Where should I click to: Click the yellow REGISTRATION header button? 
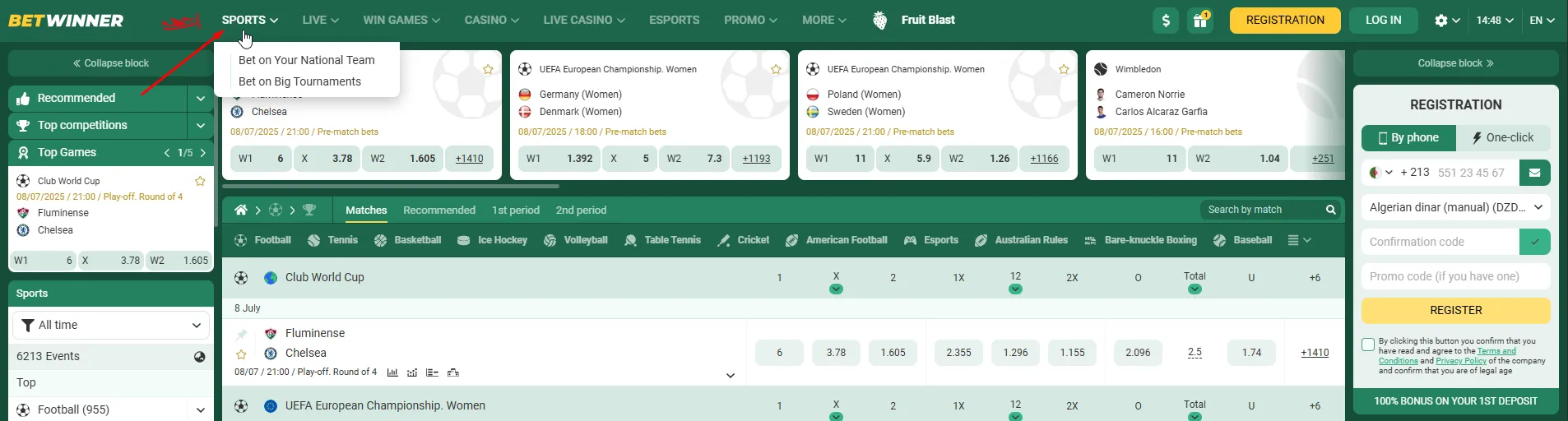click(1285, 21)
